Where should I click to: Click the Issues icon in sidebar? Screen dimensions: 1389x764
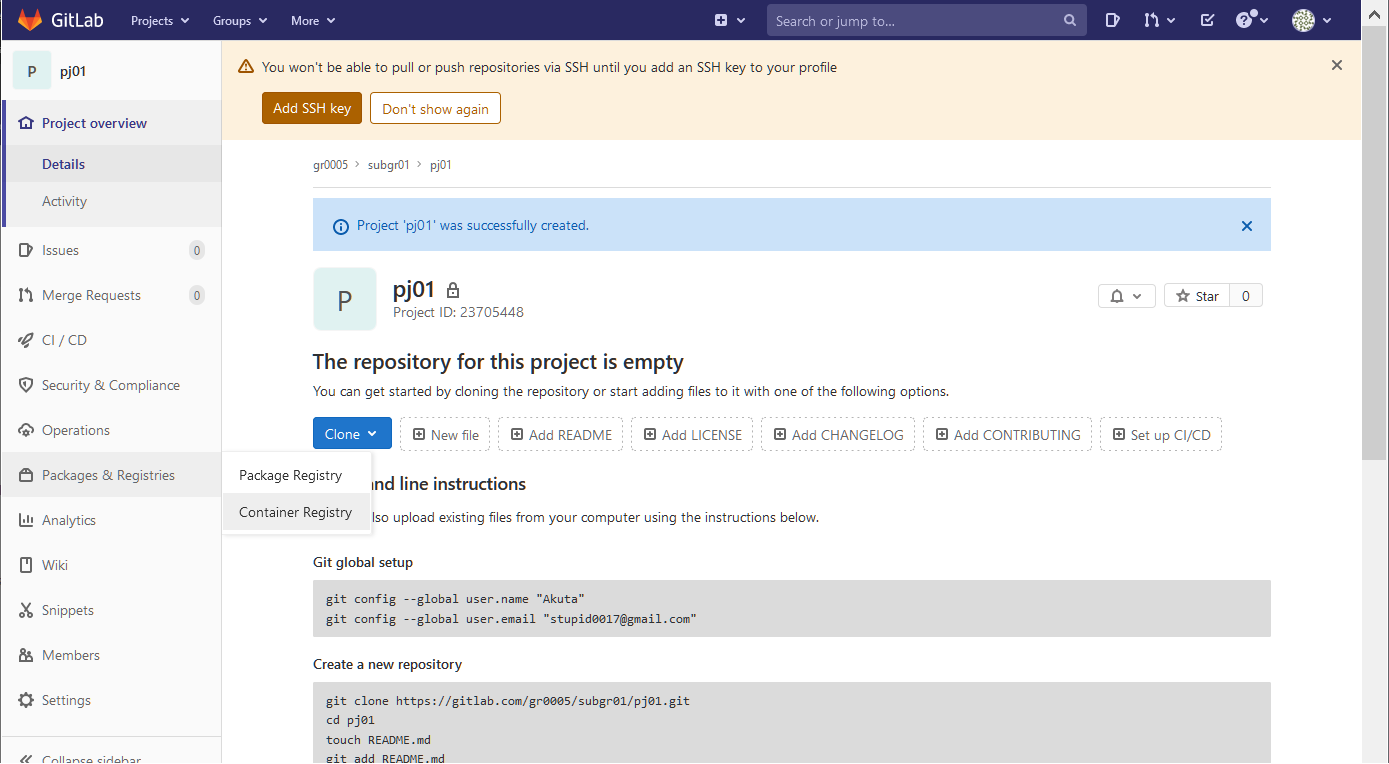26,250
